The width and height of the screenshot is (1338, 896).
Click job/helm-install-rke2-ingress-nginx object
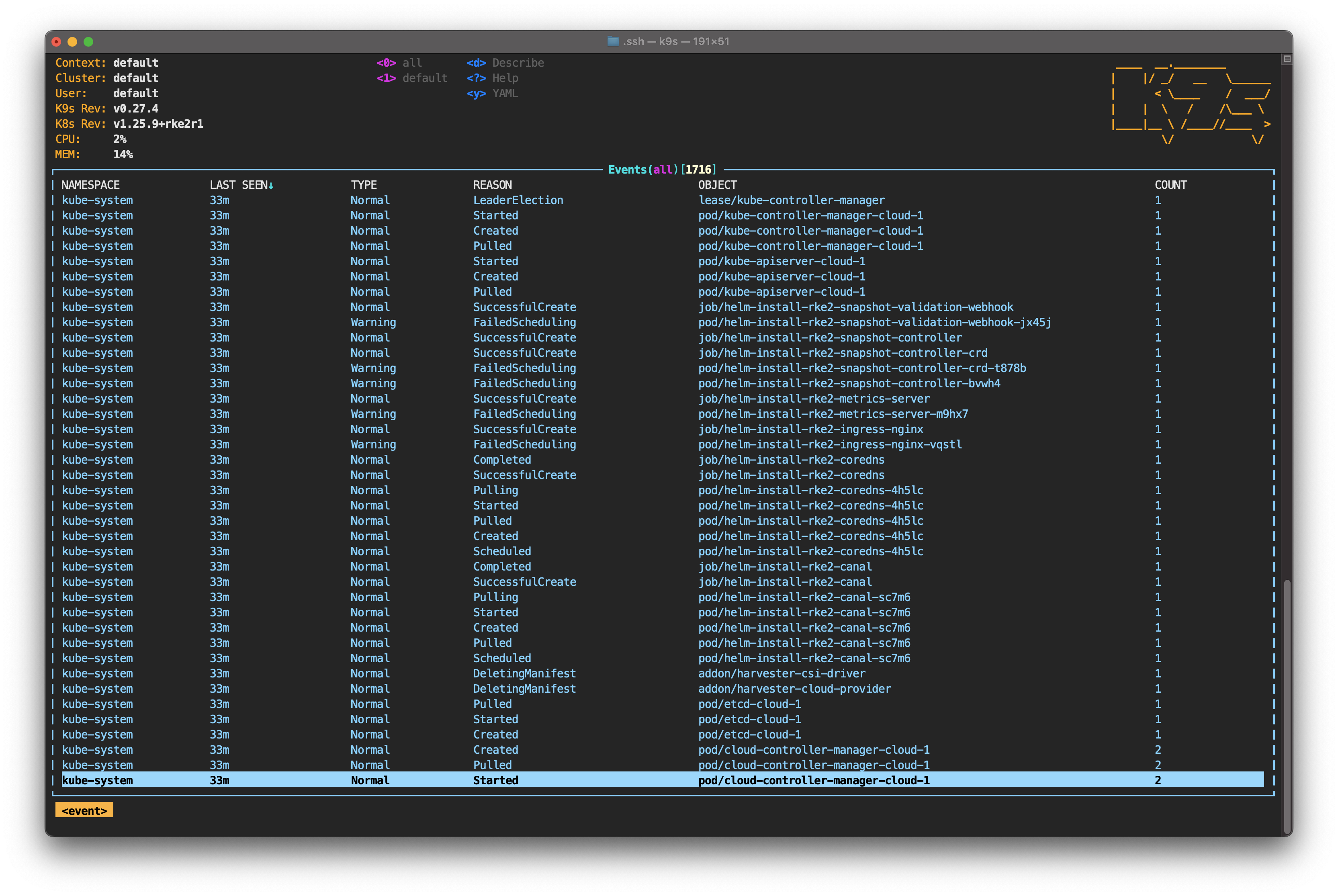(810, 429)
